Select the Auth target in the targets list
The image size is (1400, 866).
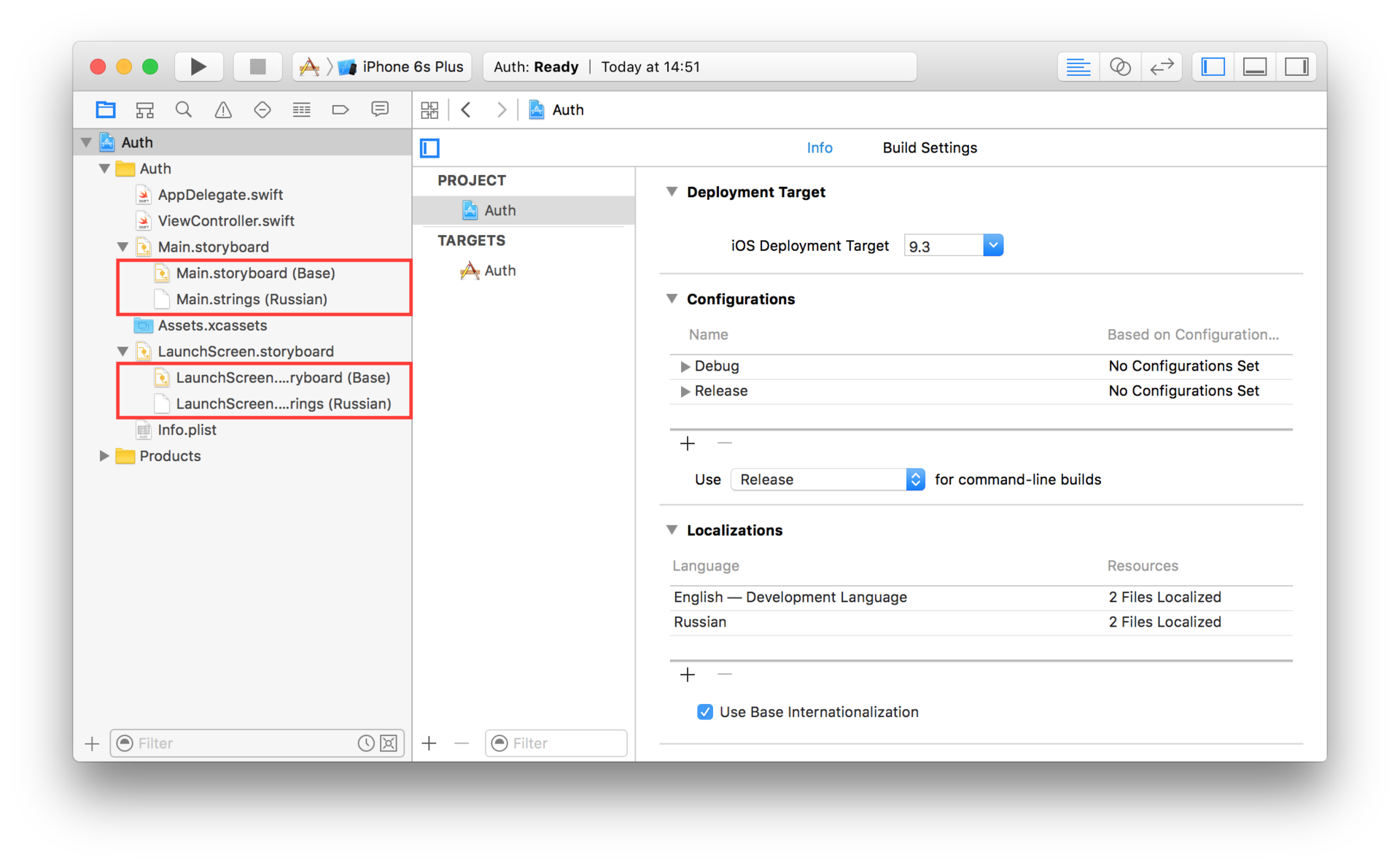(x=499, y=271)
